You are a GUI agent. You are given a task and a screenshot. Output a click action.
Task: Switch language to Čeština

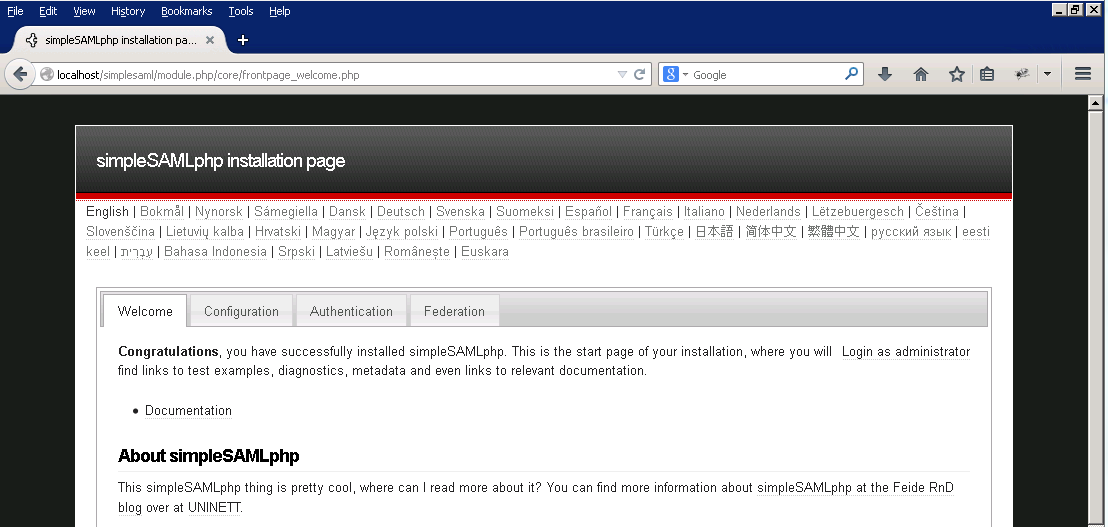click(x=937, y=211)
